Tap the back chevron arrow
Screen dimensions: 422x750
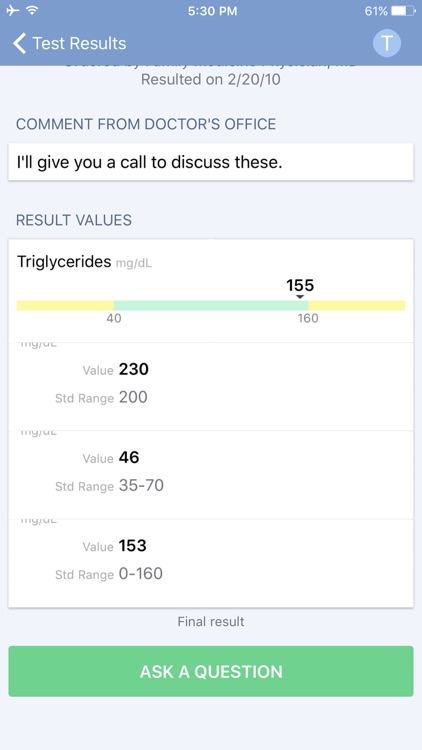pyautogui.click(x=19, y=43)
